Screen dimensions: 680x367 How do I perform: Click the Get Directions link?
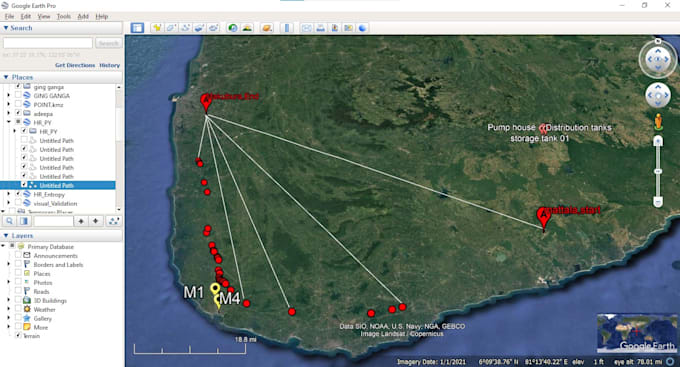(x=75, y=65)
